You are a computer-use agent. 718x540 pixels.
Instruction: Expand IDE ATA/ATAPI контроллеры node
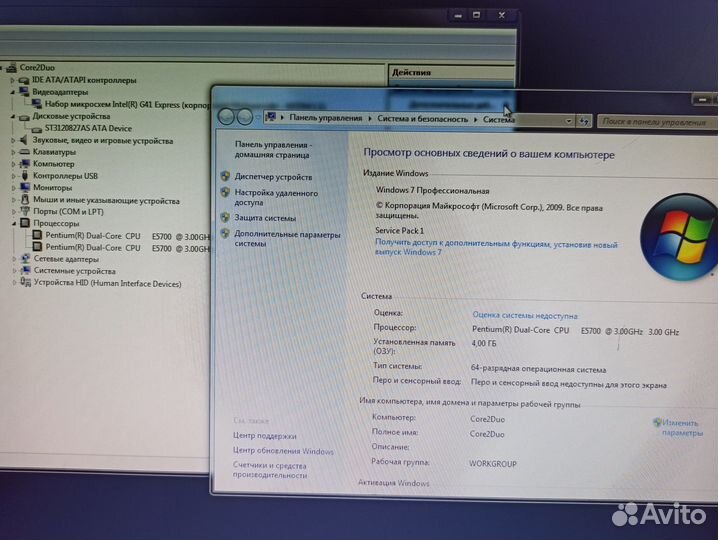13,81
